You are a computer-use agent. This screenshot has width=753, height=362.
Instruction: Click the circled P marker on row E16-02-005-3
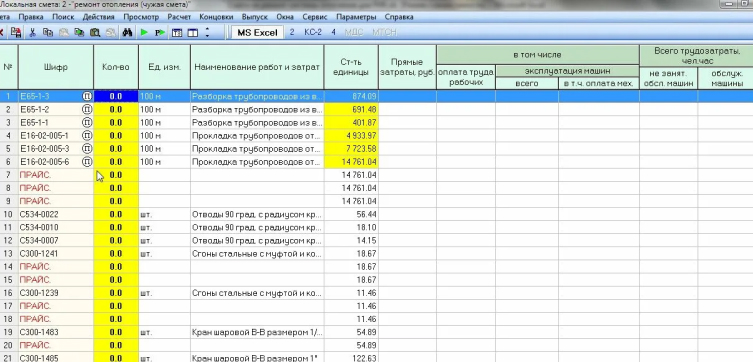87,149
